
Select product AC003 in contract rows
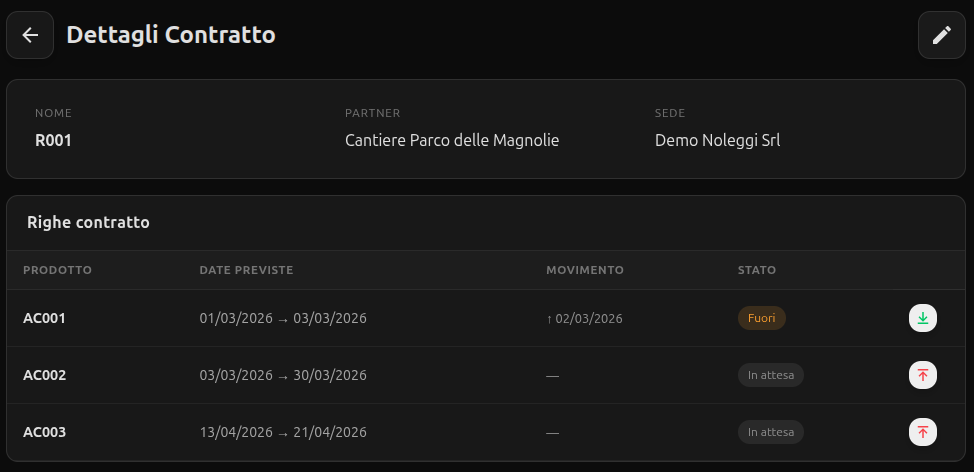[44, 432]
